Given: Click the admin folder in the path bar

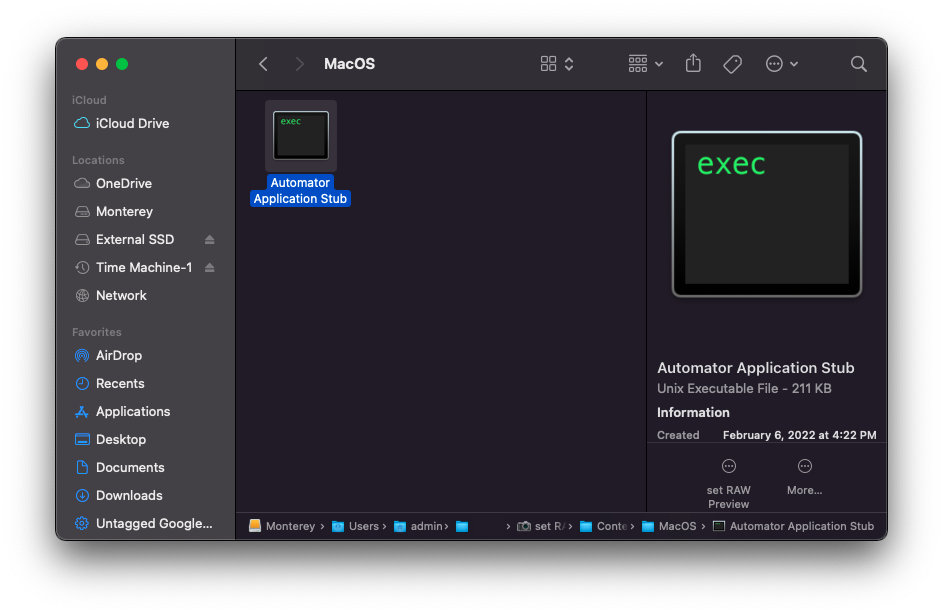Looking at the screenshot, I should coord(421,525).
